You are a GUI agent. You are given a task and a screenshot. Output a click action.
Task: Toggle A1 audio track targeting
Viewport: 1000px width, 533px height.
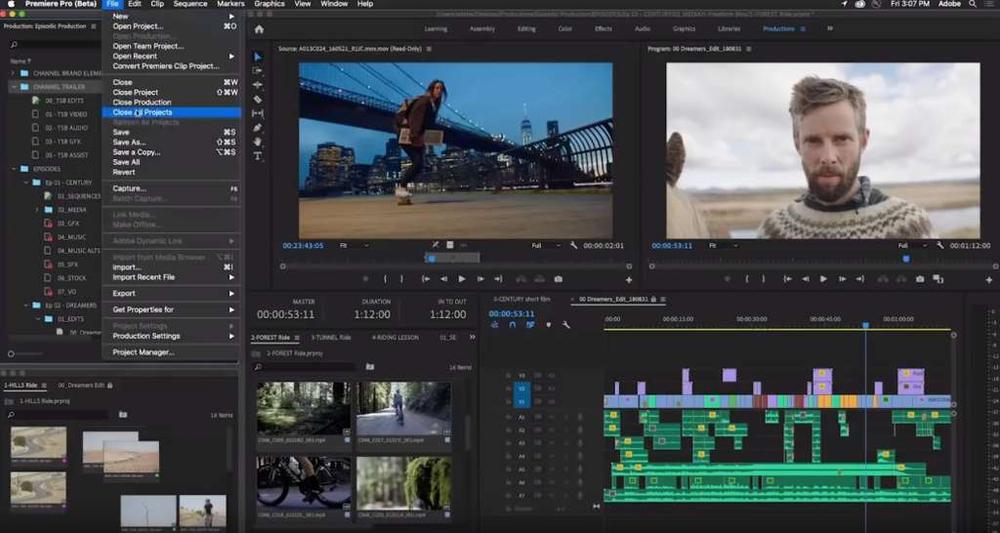coord(522,417)
